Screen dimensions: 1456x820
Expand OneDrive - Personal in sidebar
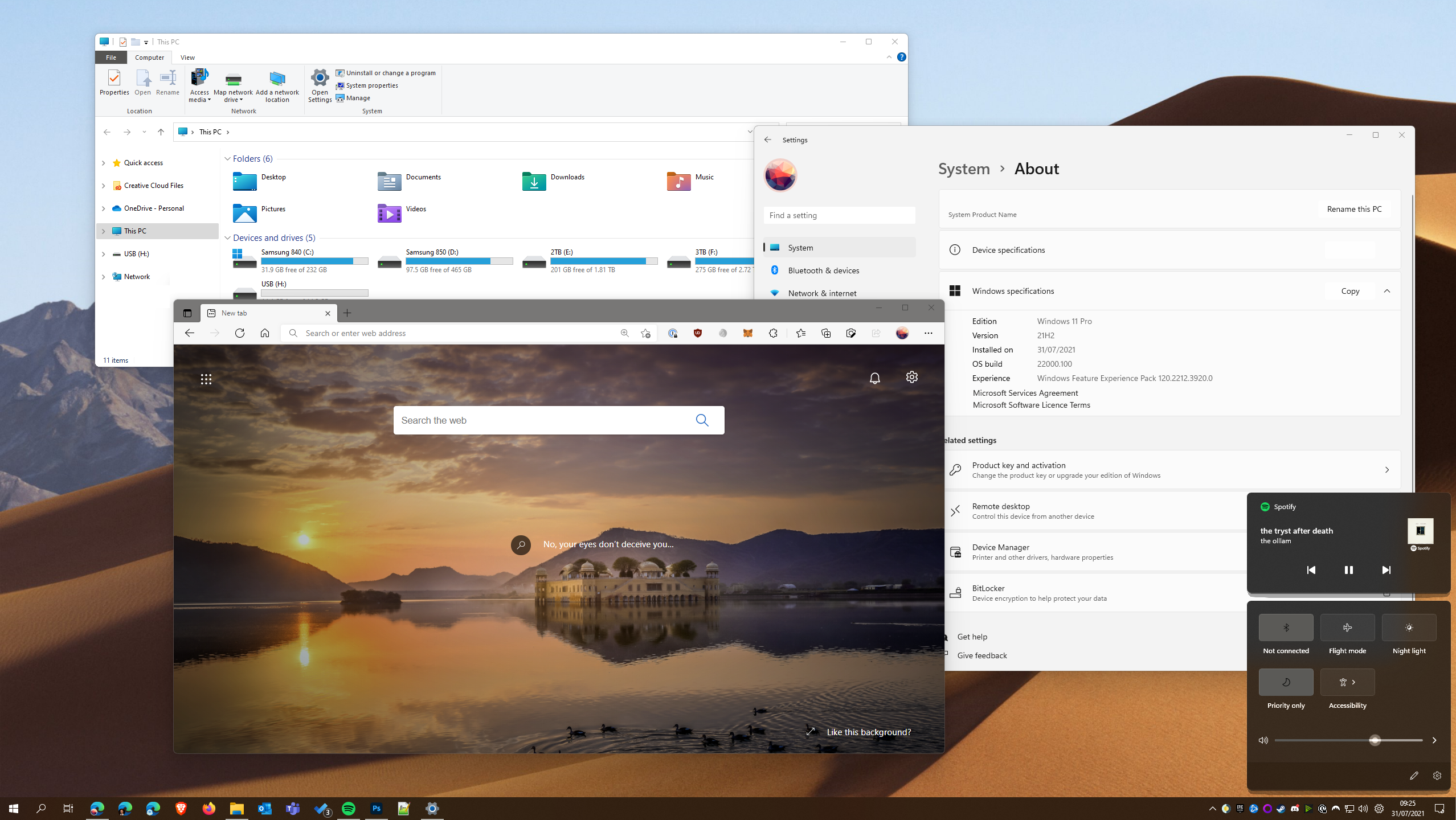104,208
